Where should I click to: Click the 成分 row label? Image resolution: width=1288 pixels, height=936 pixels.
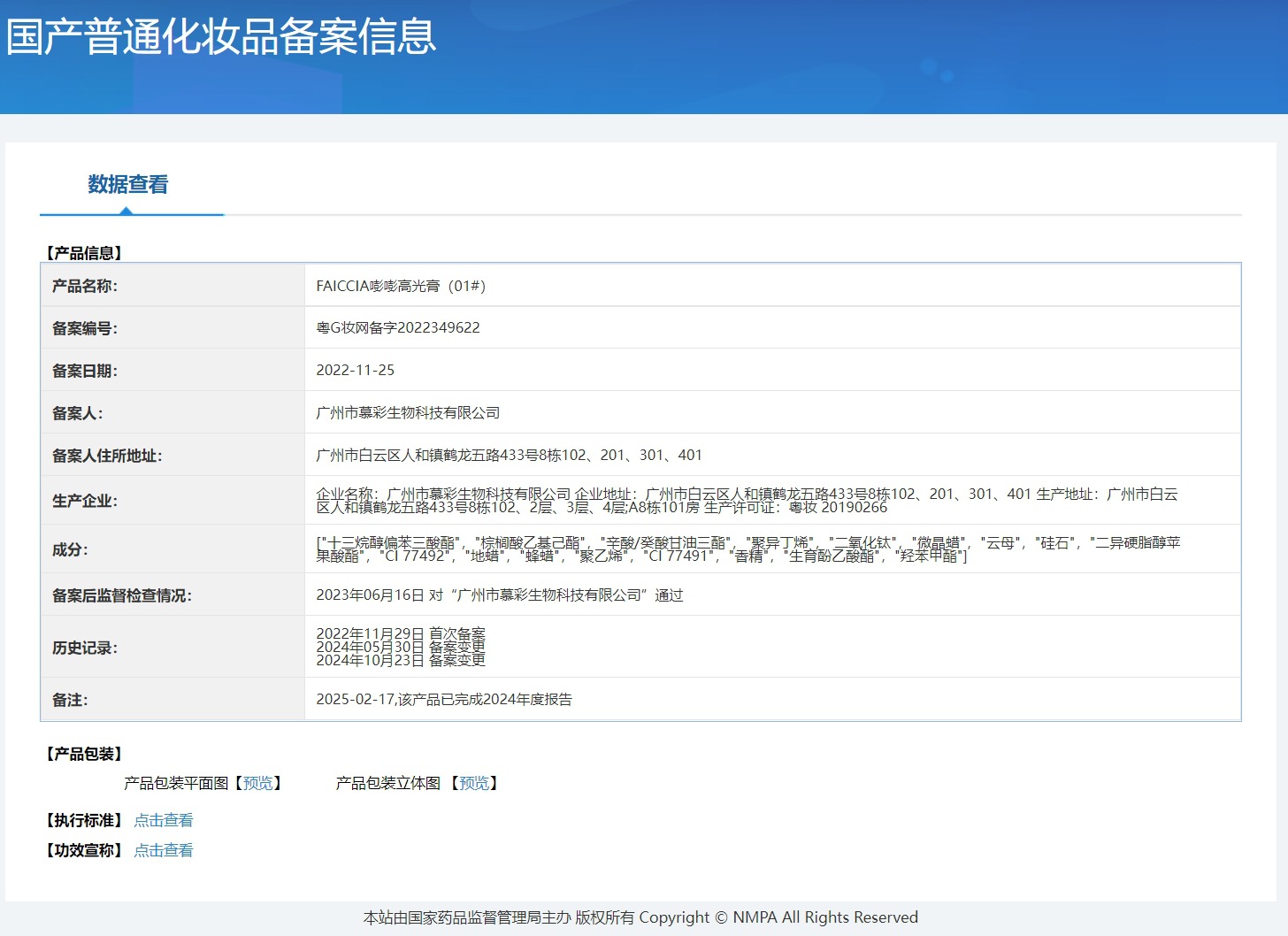pyautogui.click(x=71, y=549)
